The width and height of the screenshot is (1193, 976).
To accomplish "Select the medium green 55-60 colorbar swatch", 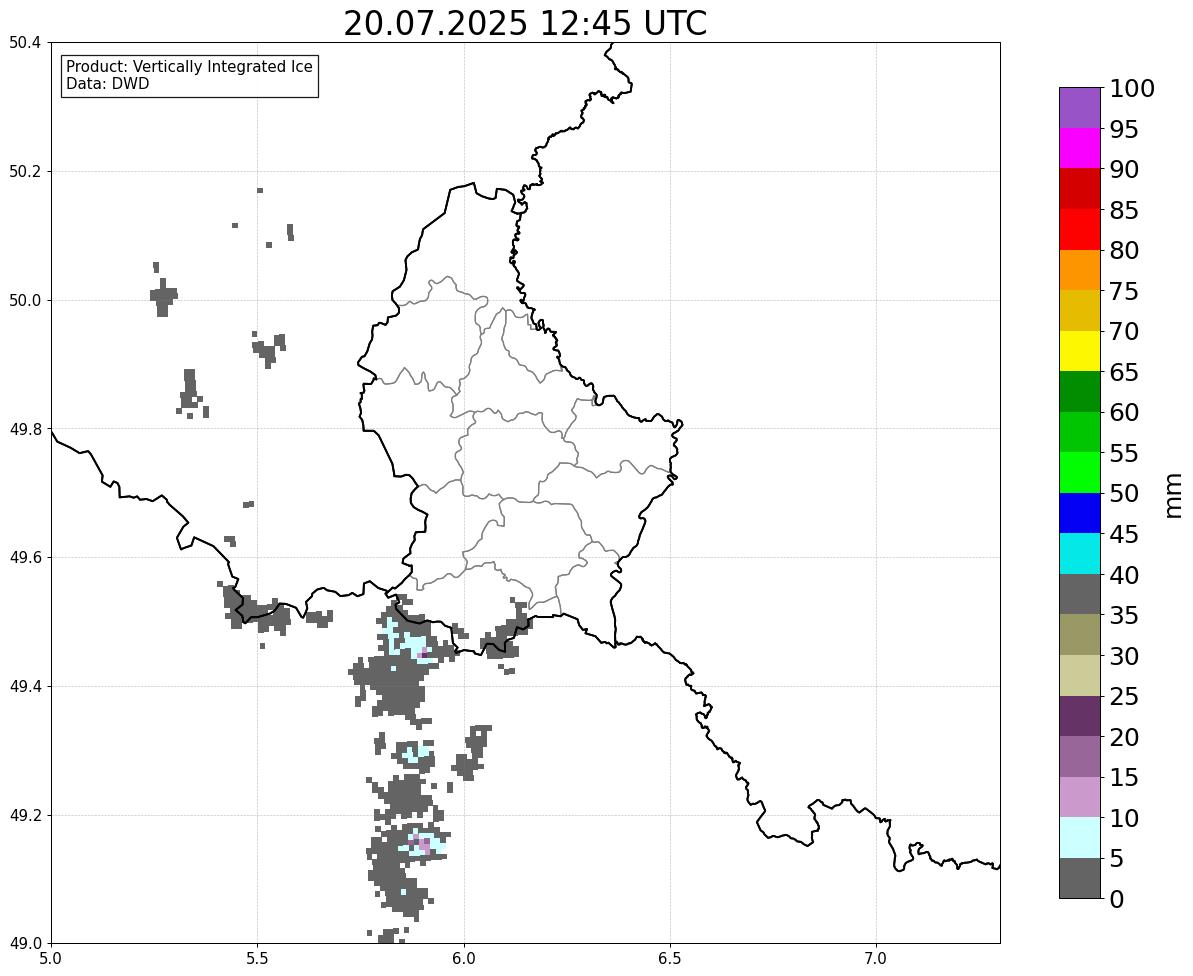I will click(x=1080, y=432).
